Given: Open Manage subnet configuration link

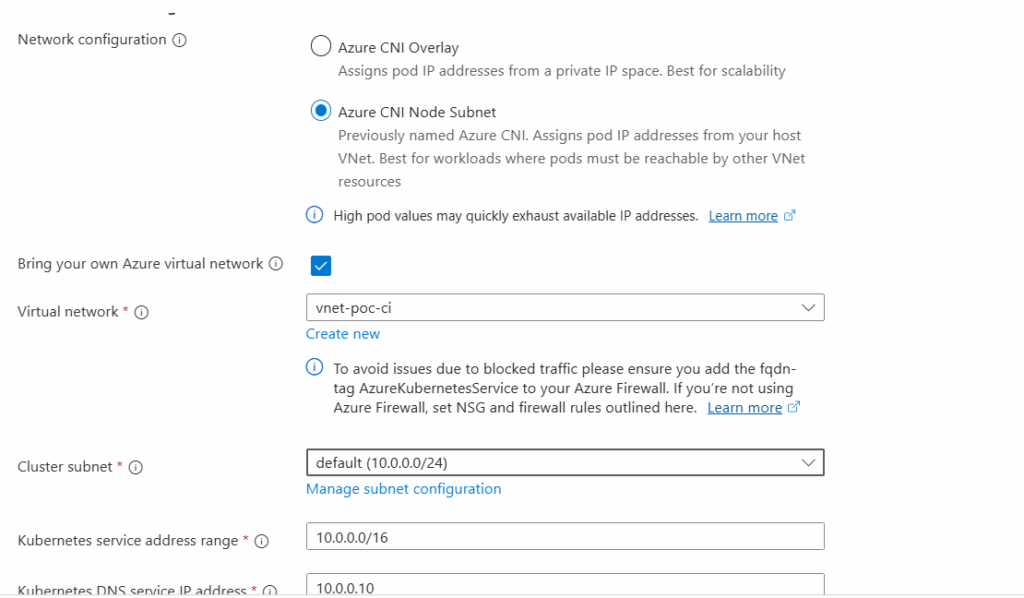Looking at the screenshot, I should click(x=404, y=489).
